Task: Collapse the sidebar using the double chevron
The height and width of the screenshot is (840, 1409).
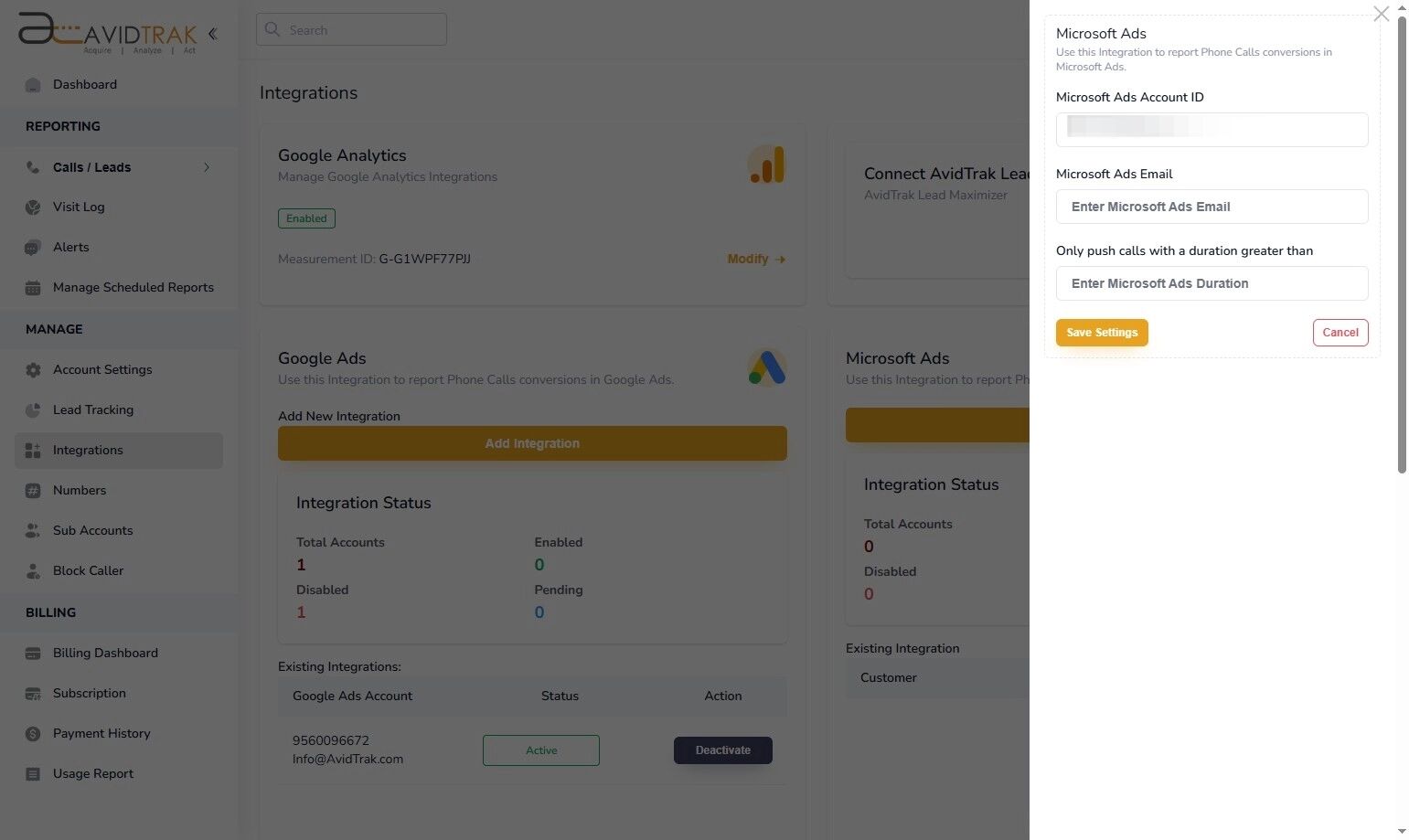Action: click(x=213, y=34)
